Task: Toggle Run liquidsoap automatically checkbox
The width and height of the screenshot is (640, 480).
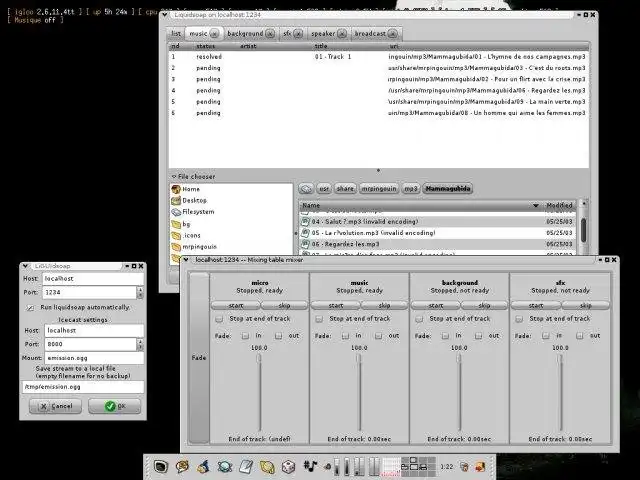Action: click(x=30, y=307)
